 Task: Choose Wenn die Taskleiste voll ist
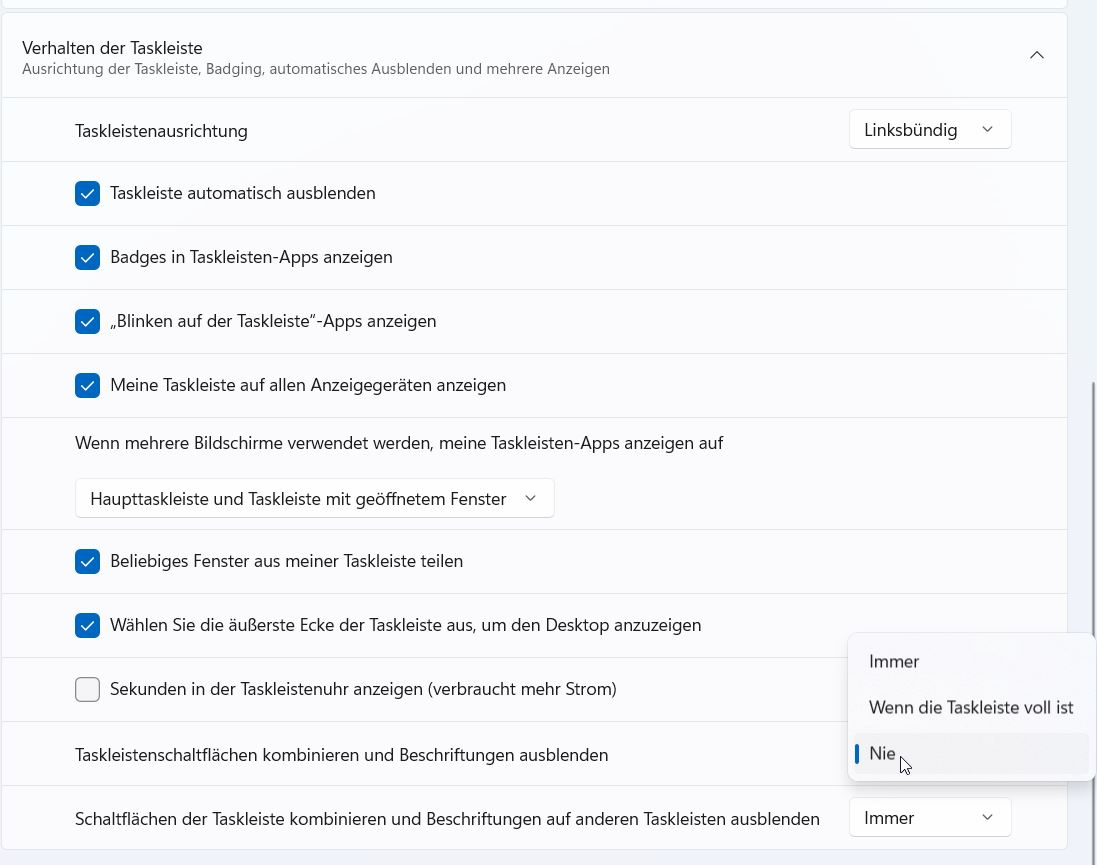970,707
